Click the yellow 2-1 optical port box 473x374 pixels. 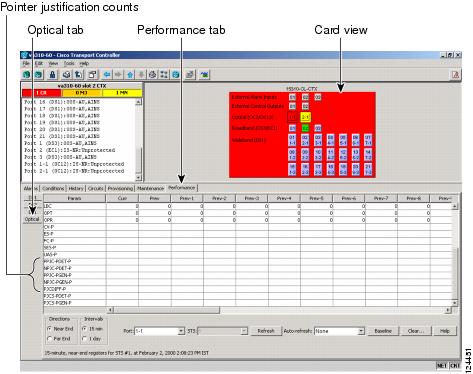305,117
